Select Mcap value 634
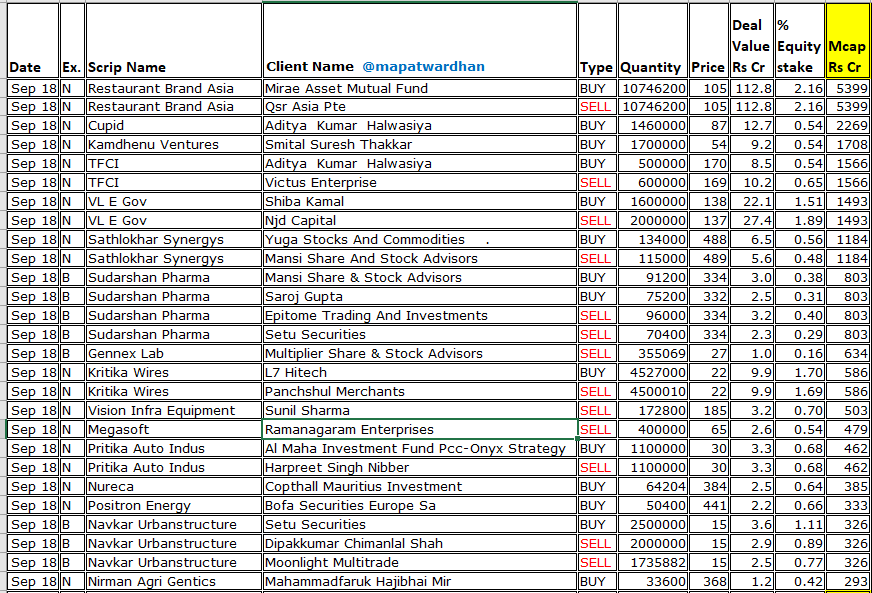 click(847, 354)
